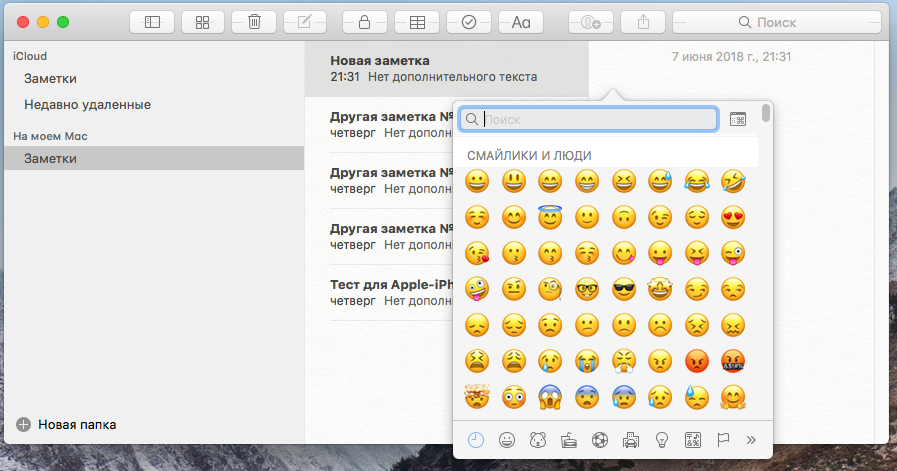Viewport: 897px width, 471px height.
Task: Insert the hugging face emoji
Action: (x=733, y=397)
